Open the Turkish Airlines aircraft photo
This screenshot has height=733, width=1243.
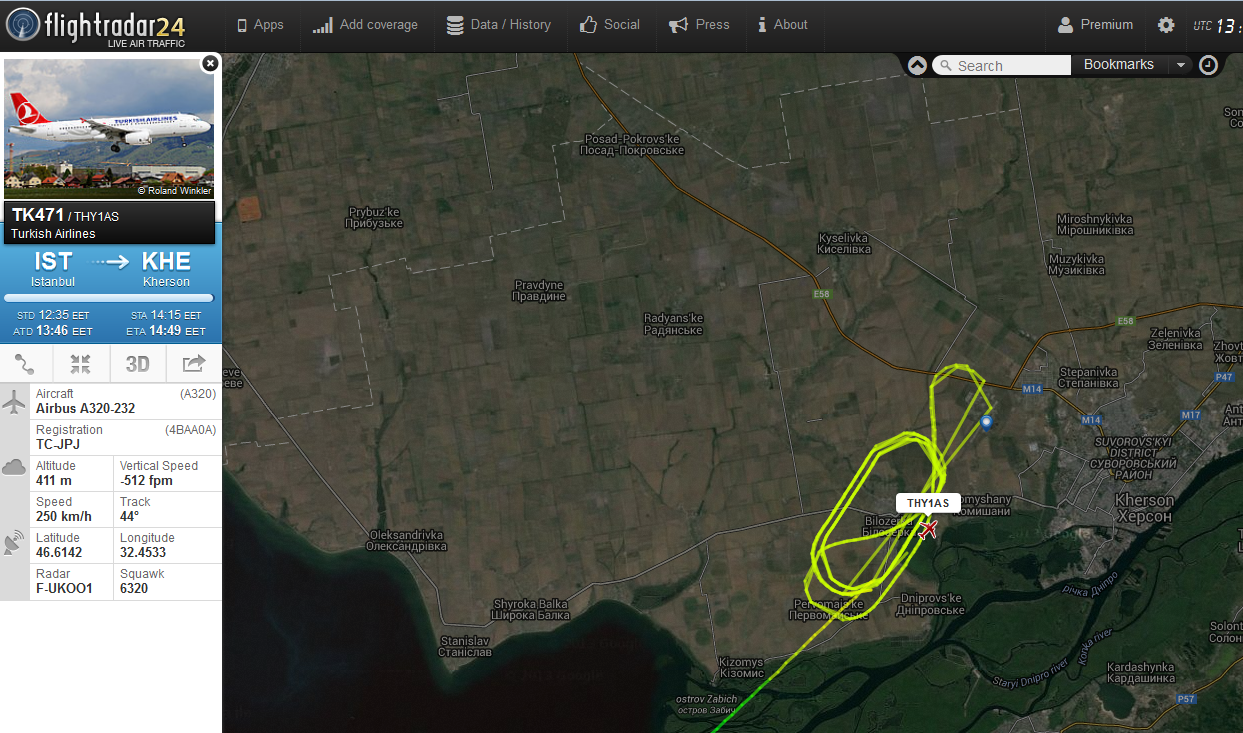pyautogui.click(x=109, y=127)
